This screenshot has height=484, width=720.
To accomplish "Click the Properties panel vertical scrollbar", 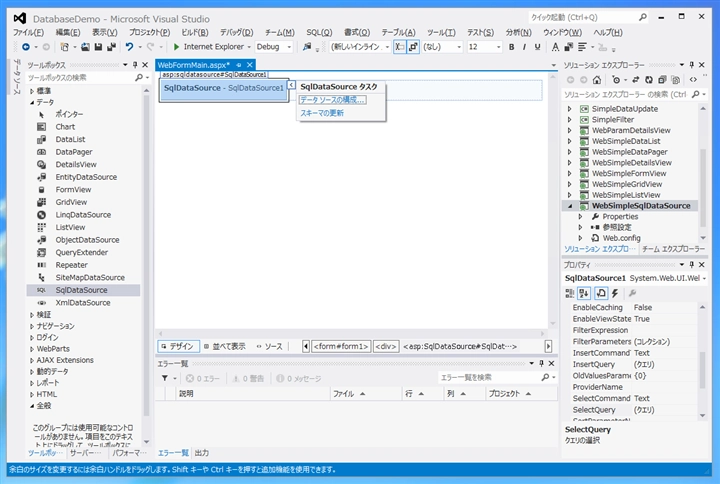I will click(x=703, y=361).
